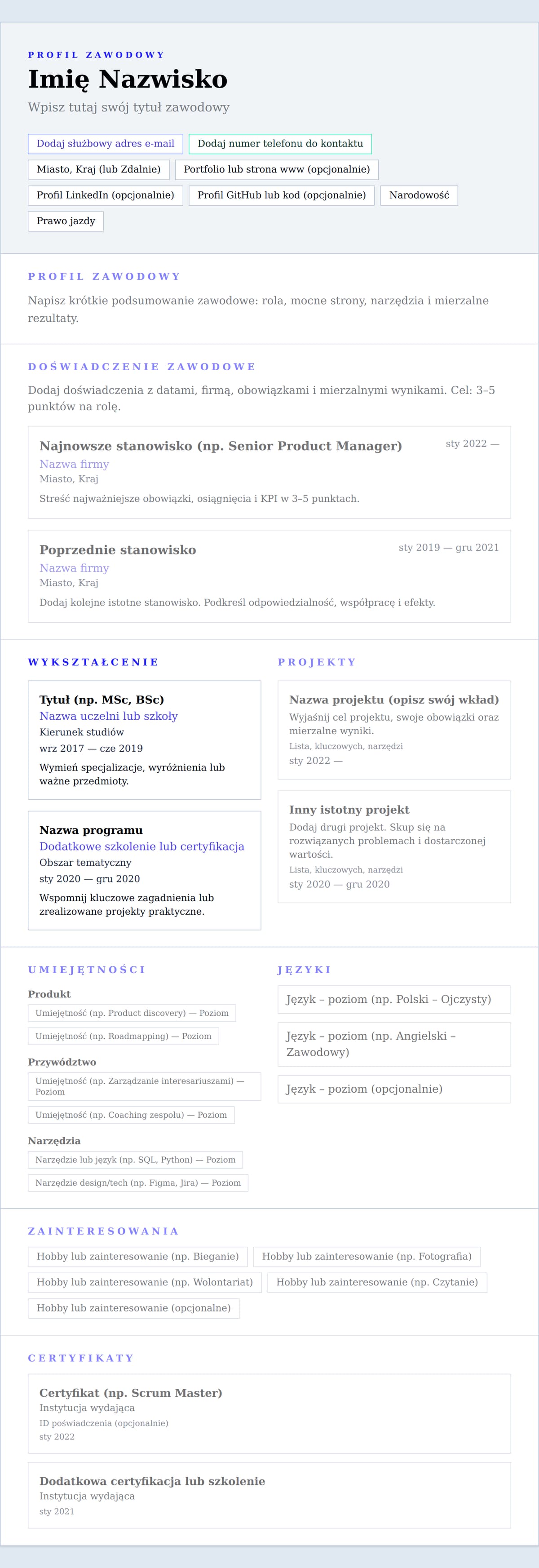
Task: Select the Scrum Master certificate heading
Action: coord(131,1393)
